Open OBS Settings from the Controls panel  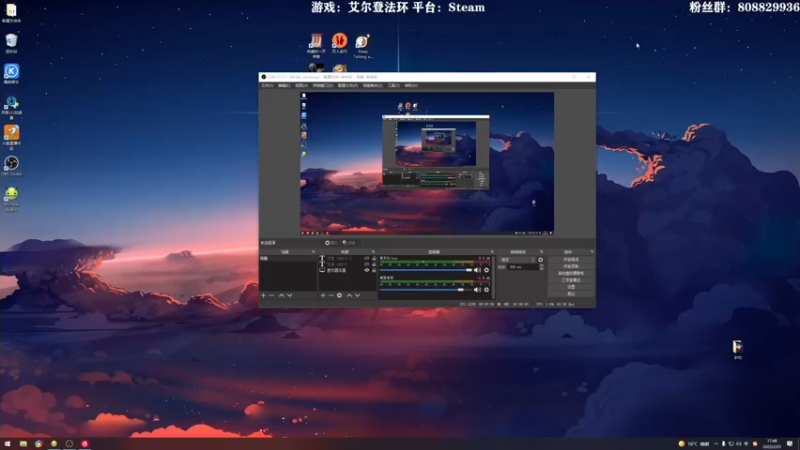[x=571, y=287]
